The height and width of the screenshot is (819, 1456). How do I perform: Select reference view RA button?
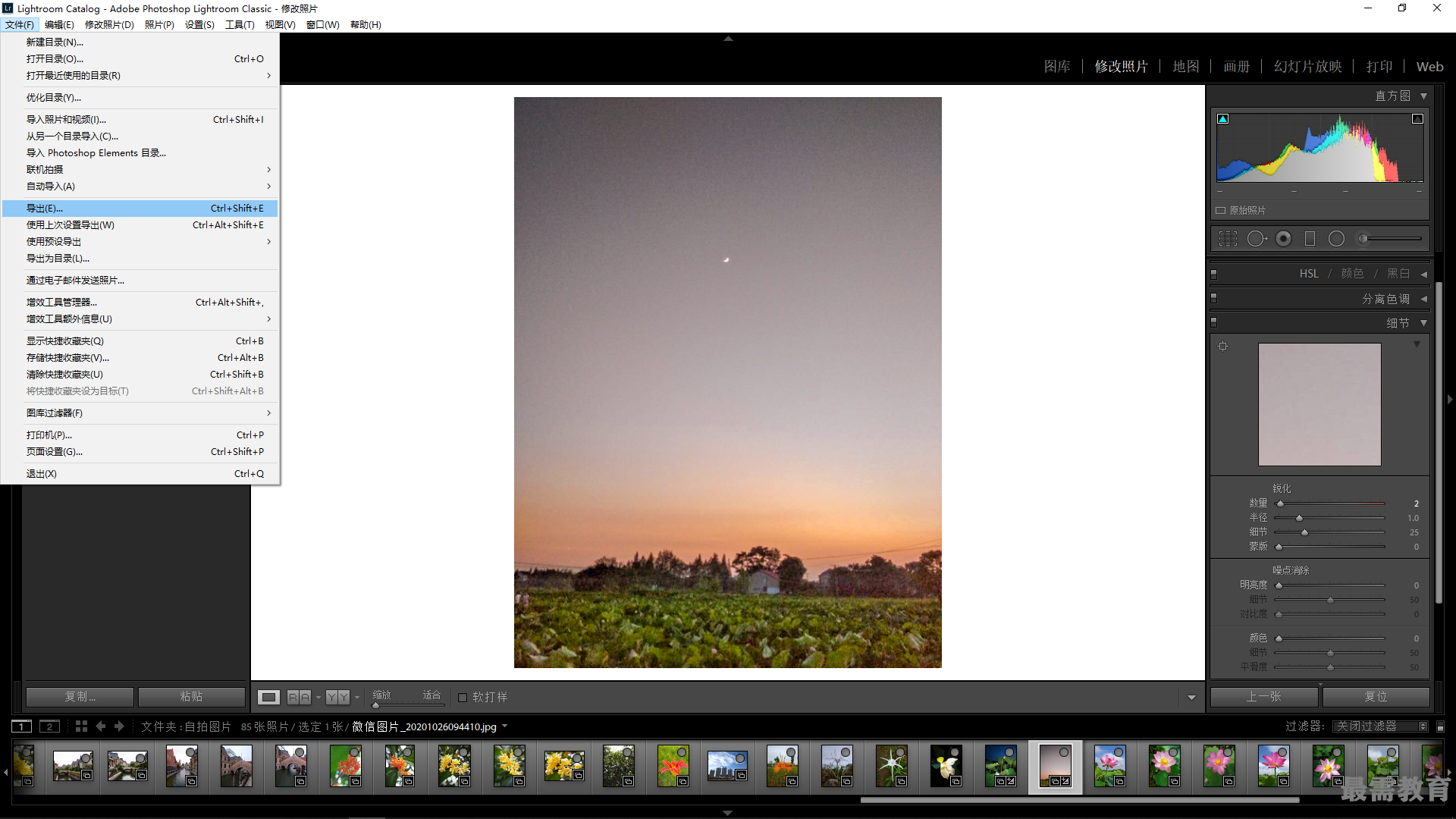[299, 697]
